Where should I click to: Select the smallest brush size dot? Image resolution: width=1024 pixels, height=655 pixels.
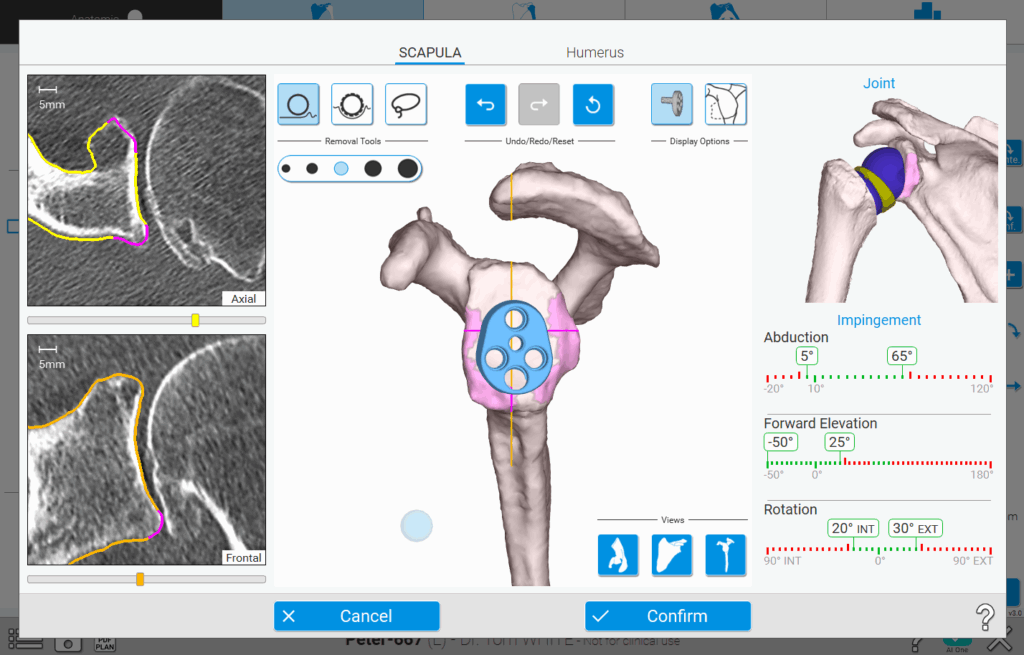click(x=287, y=168)
